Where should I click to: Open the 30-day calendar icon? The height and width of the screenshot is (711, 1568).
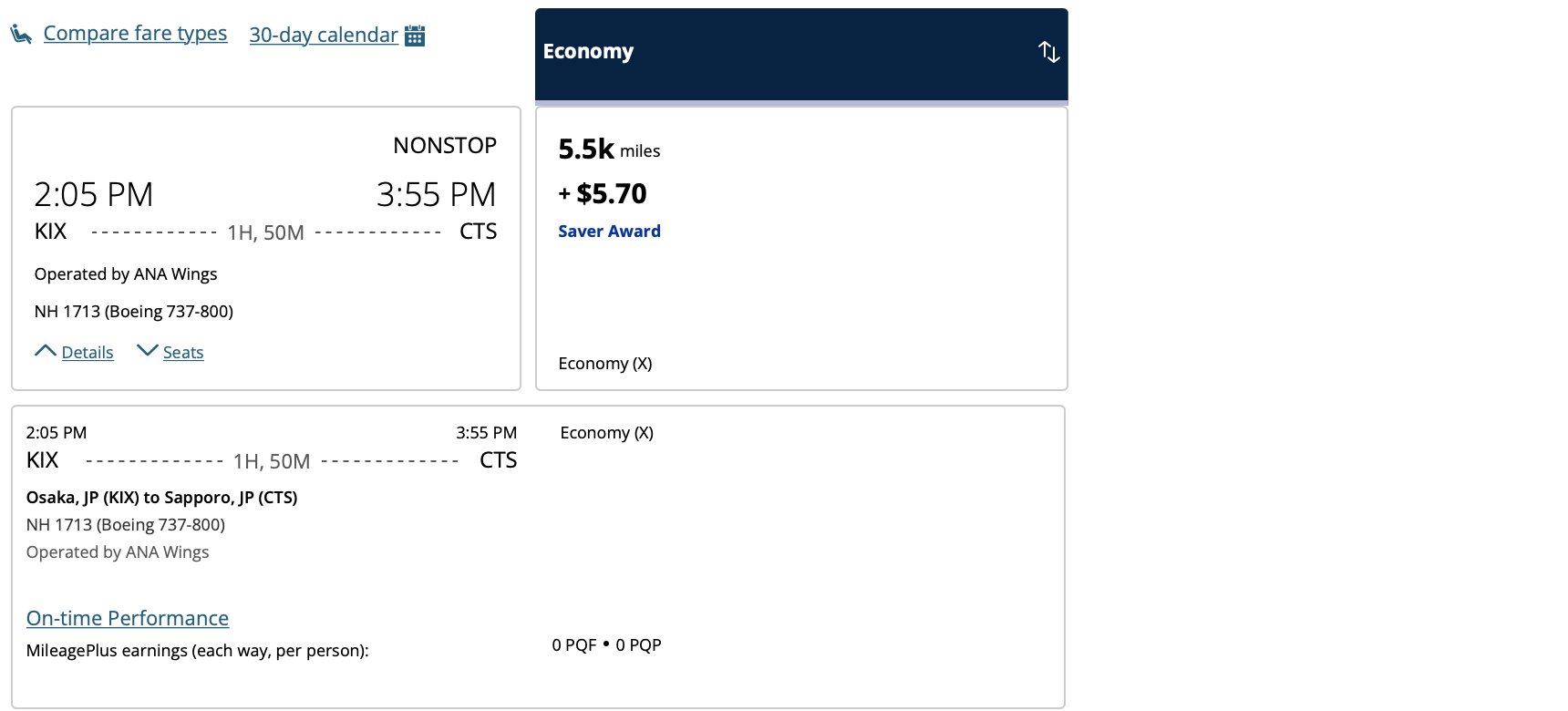click(415, 36)
